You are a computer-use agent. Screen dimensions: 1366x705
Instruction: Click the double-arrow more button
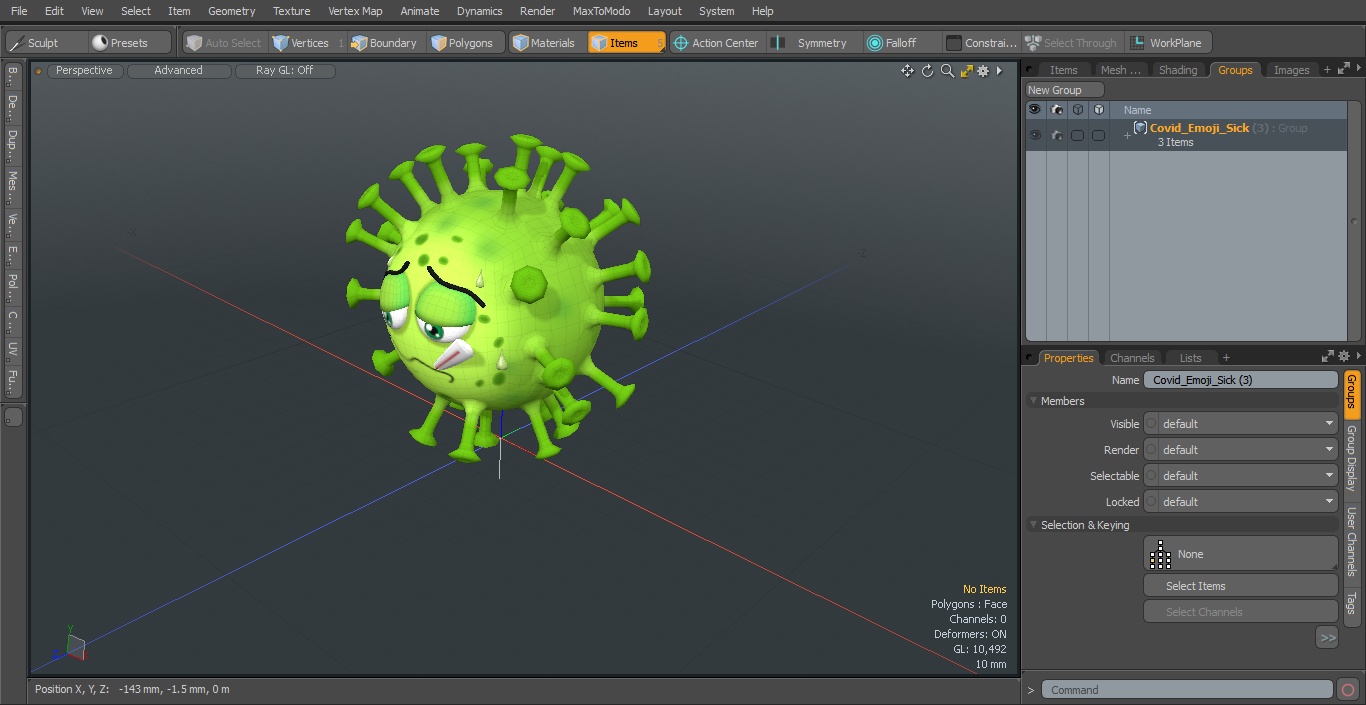tap(1327, 637)
